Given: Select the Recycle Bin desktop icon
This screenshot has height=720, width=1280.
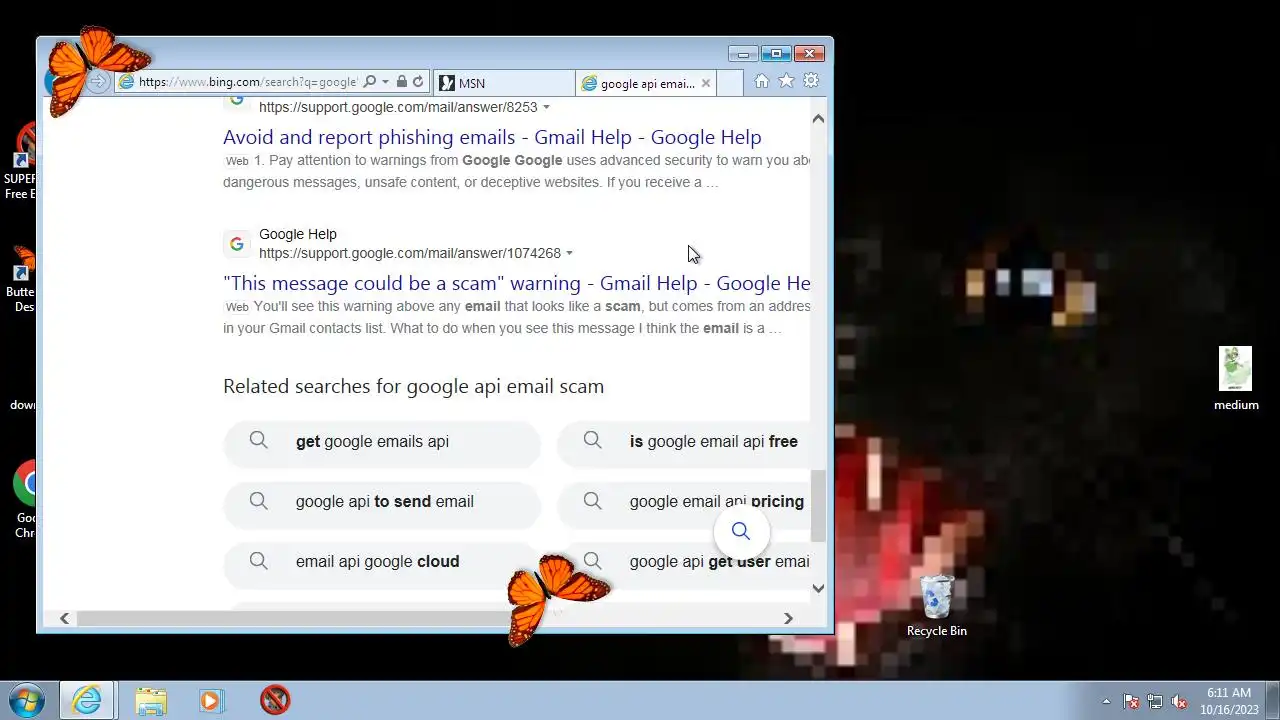Looking at the screenshot, I should pyautogui.click(x=937, y=606).
